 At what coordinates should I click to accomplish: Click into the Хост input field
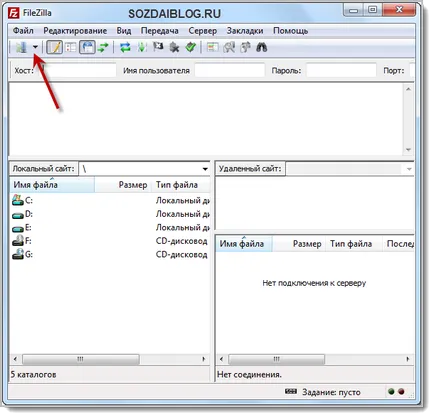click(76, 70)
